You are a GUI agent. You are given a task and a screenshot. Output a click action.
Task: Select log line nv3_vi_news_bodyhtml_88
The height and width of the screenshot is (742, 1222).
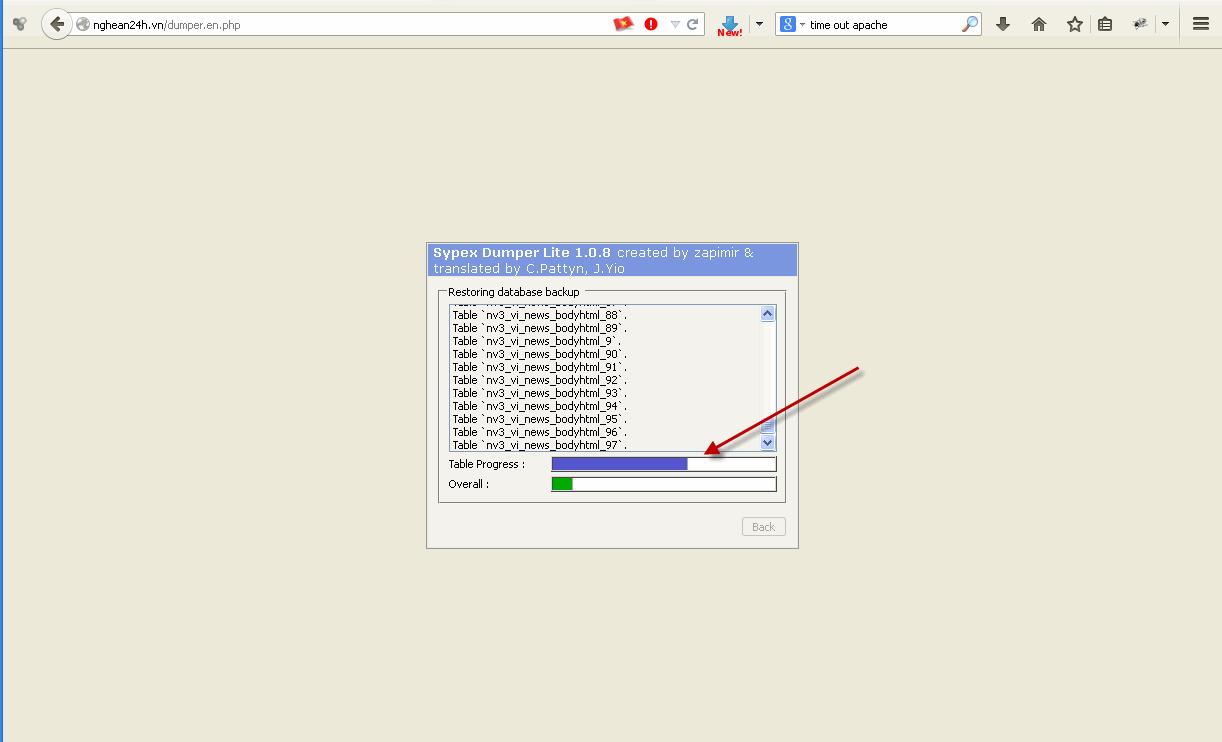click(x=540, y=315)
